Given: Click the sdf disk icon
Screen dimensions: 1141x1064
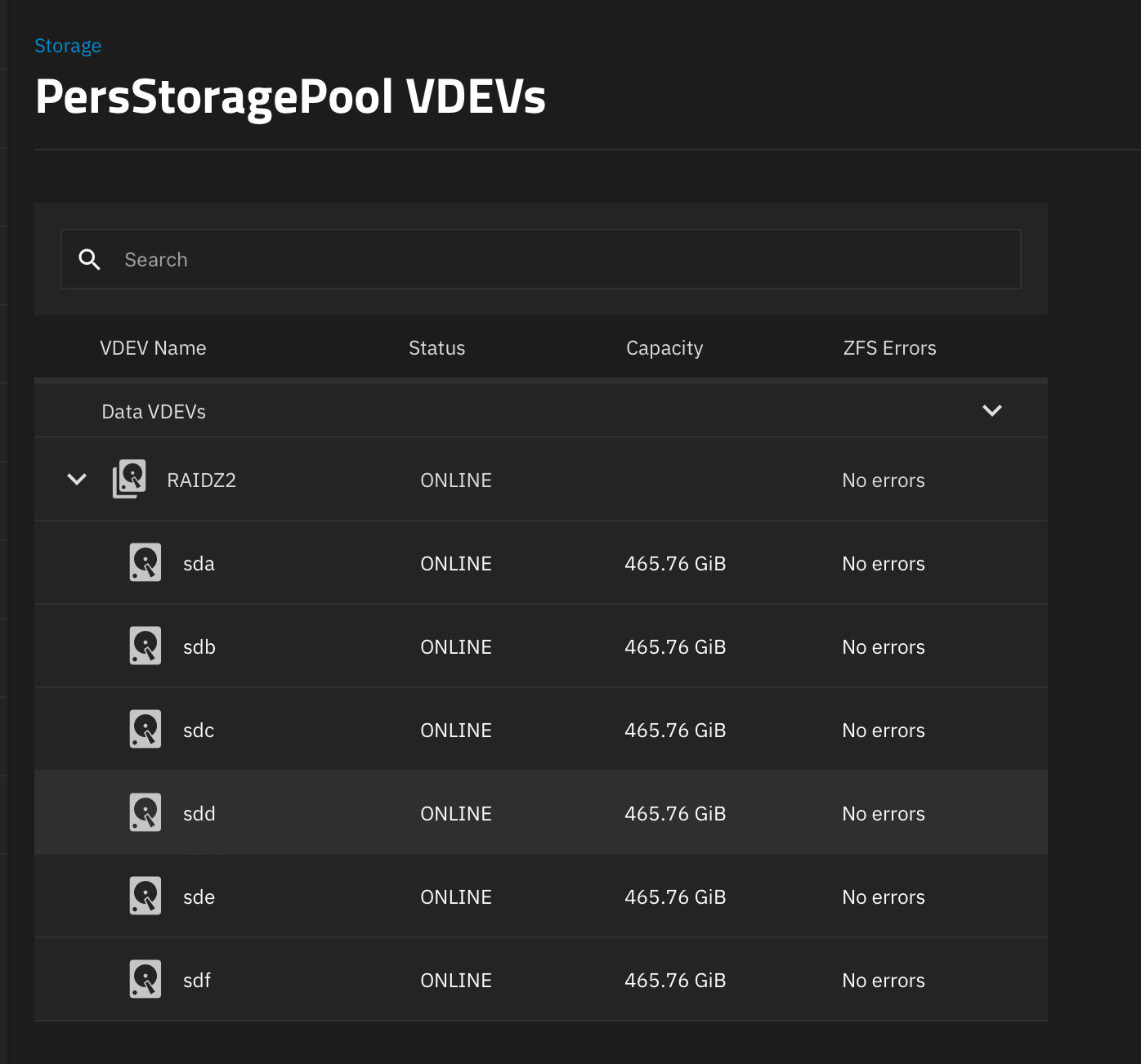Looking at the screenshot, I should click(145, 980).
